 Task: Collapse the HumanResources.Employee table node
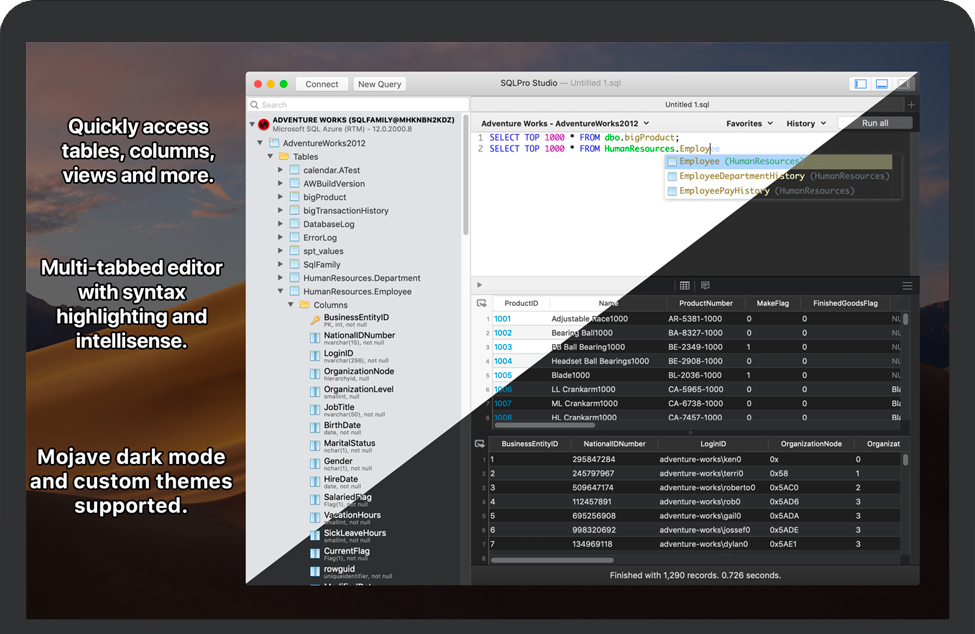tap(281, 291)
